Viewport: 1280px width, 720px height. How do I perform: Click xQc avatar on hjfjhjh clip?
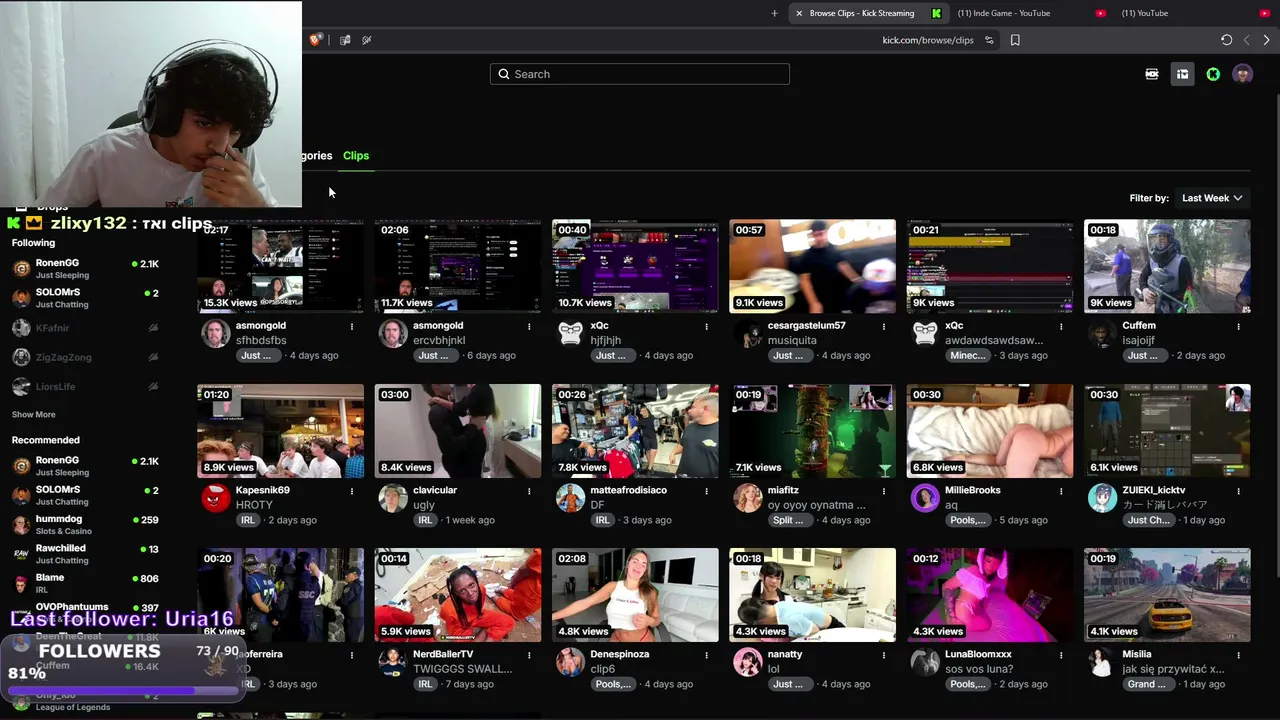(570, 334)
